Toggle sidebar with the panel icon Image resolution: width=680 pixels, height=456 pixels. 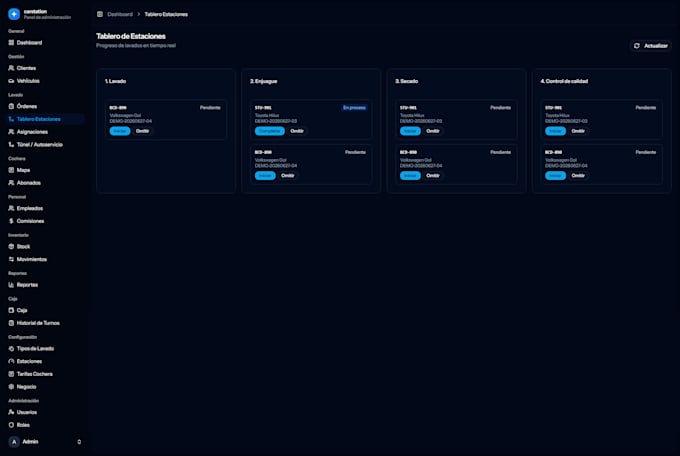coord(100,14)
